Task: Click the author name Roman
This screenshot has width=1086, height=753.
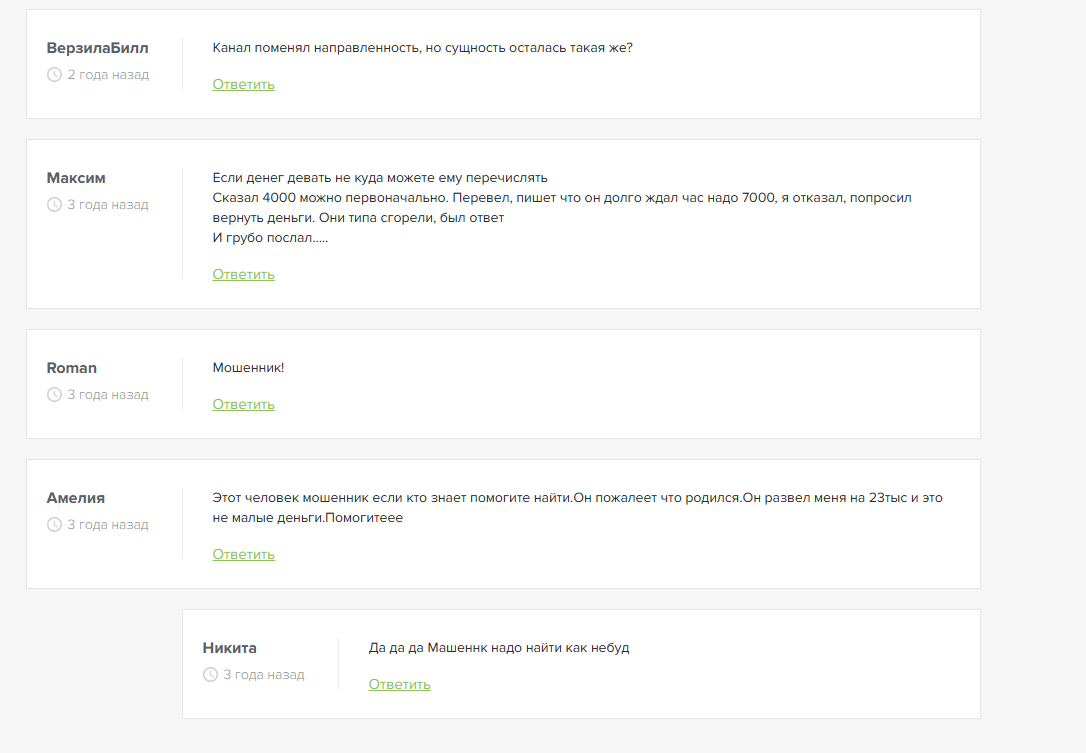Action: [x=72, y=368]
